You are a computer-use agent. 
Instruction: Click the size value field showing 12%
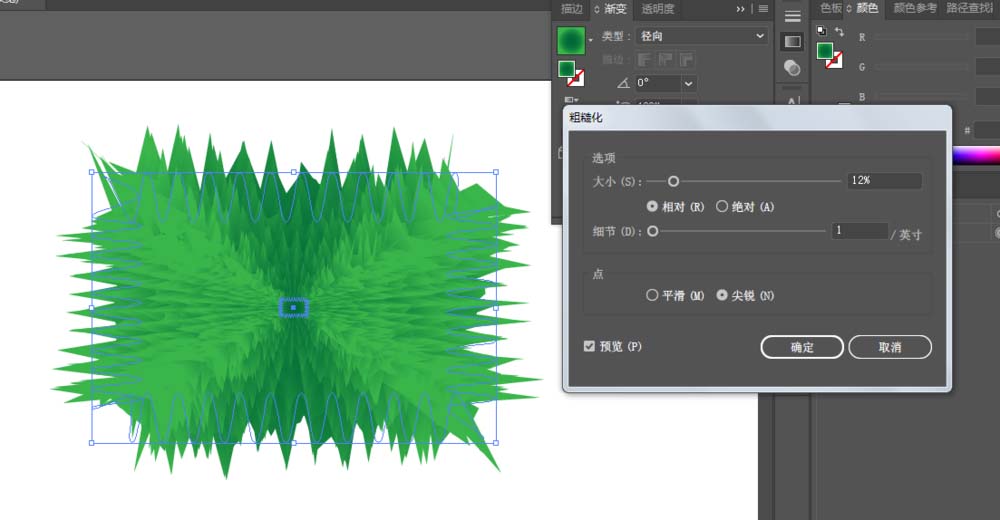[884, 181]
